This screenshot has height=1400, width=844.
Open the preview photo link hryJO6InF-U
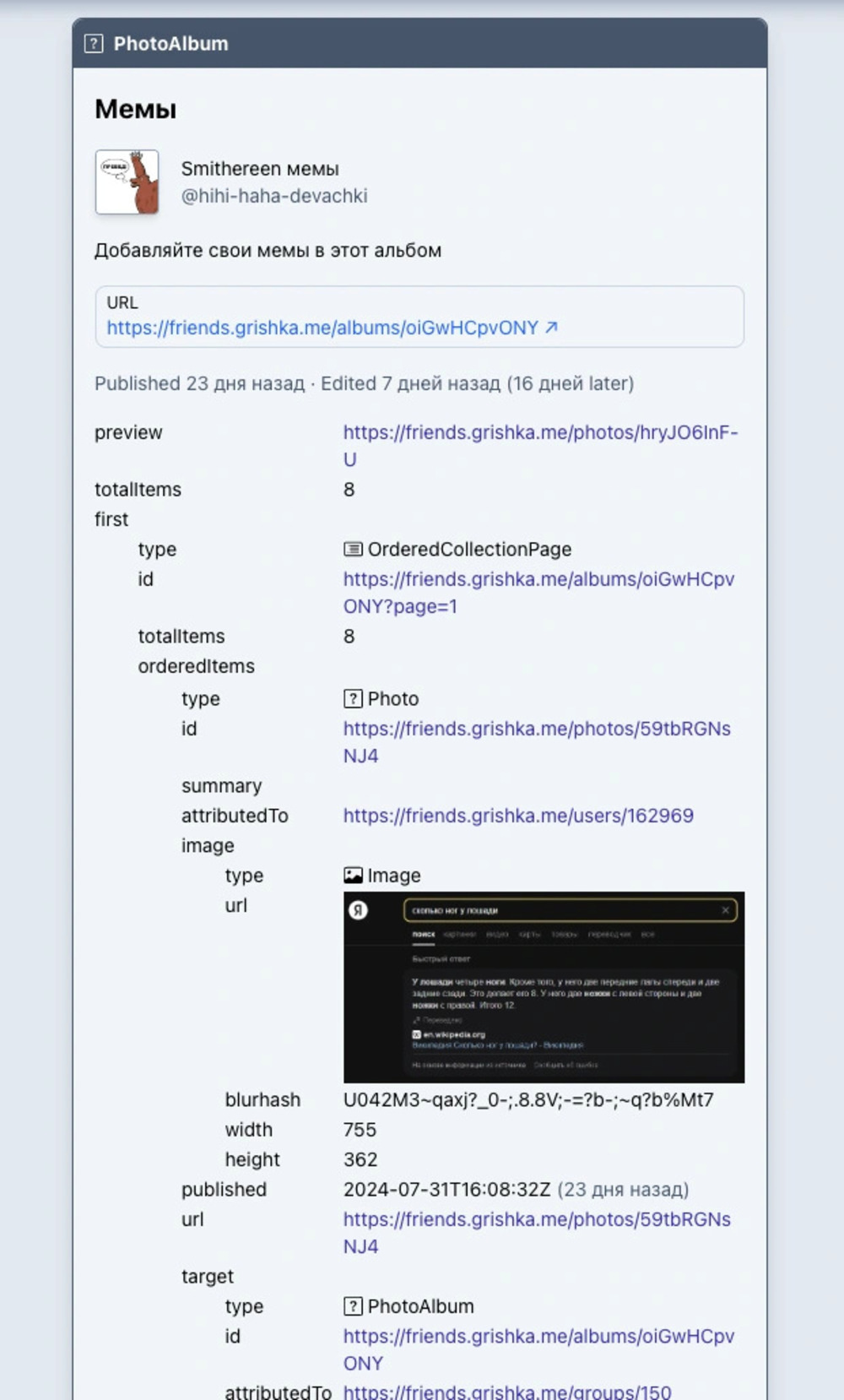(x=539, y=433)
